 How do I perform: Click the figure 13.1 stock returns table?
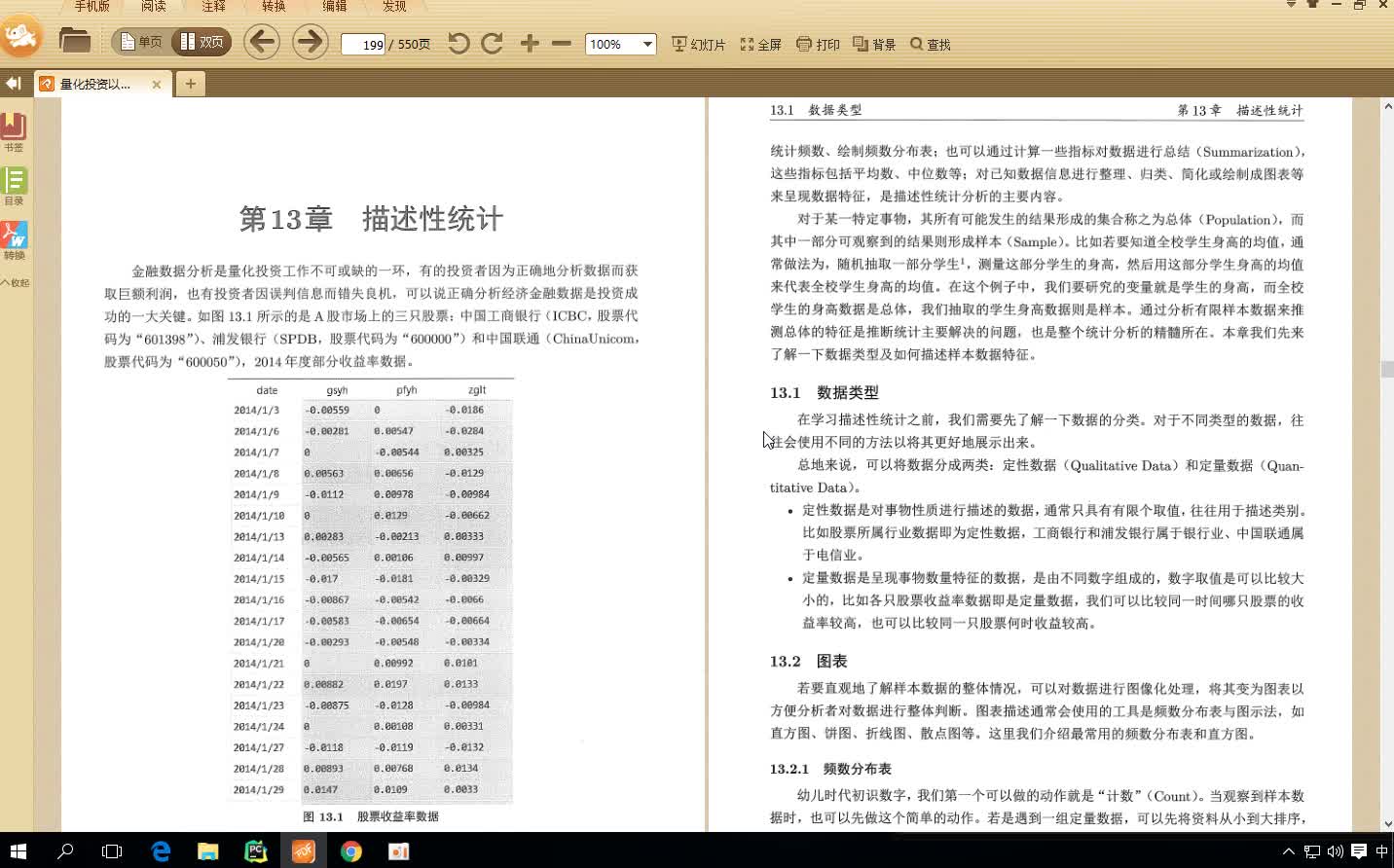point(371,590)
